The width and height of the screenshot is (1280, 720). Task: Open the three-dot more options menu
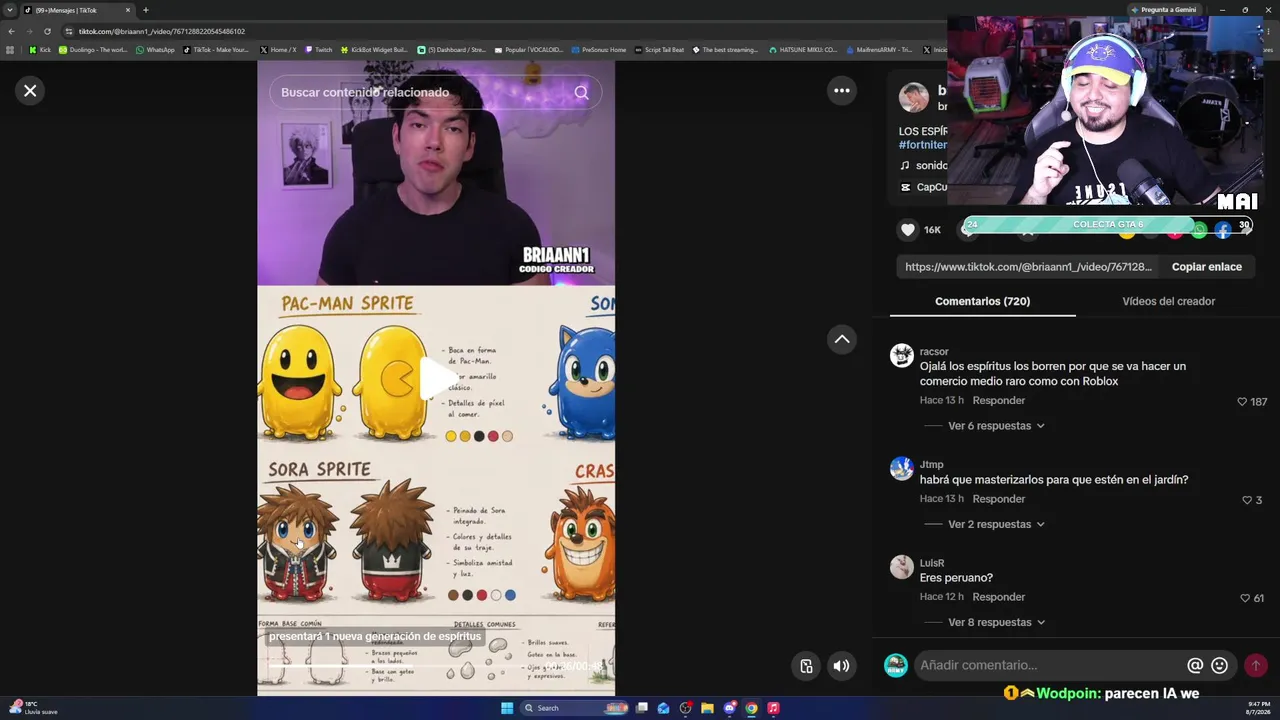[842, 91]
